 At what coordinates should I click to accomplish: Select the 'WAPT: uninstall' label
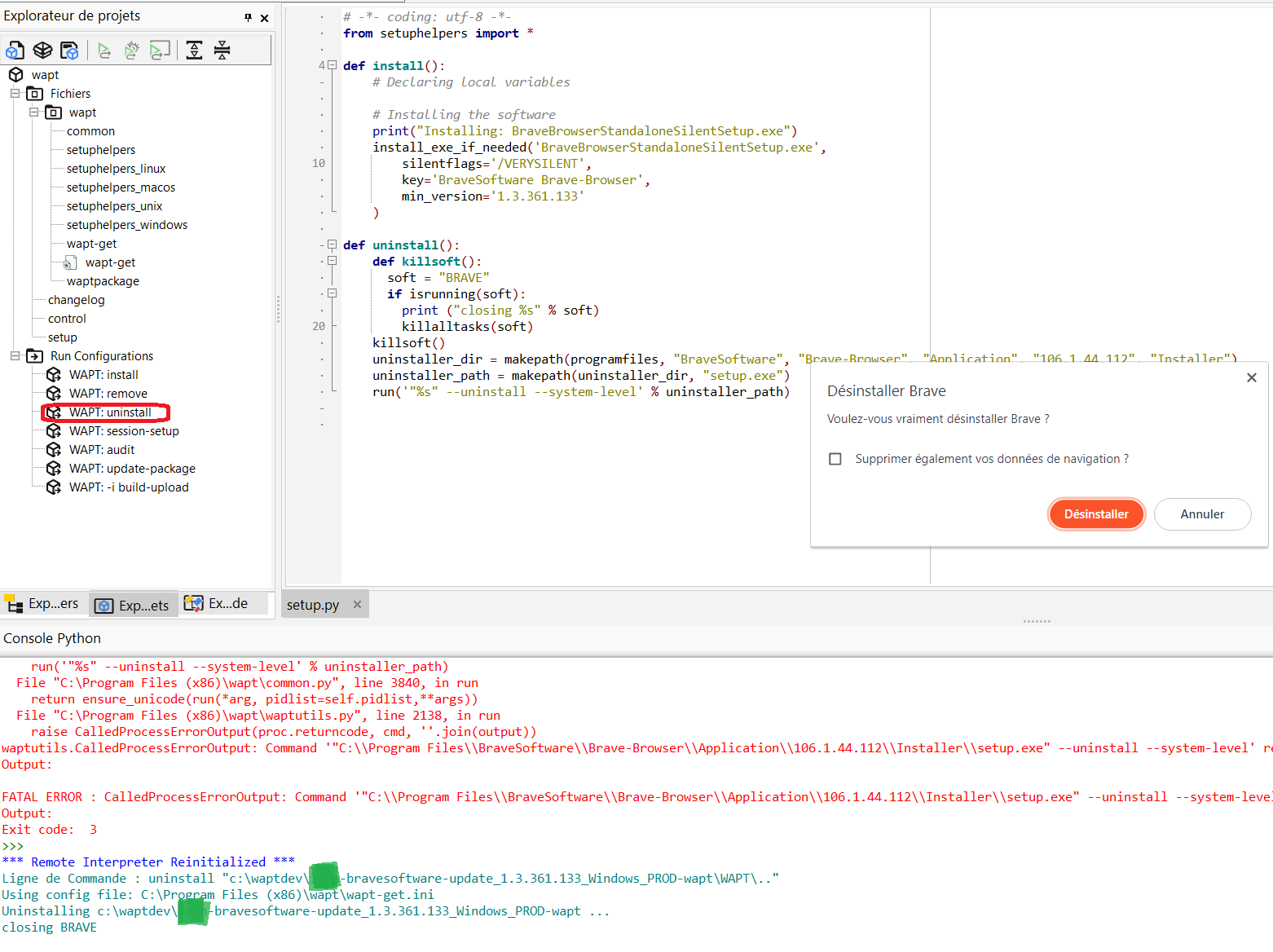pos(110,412)
